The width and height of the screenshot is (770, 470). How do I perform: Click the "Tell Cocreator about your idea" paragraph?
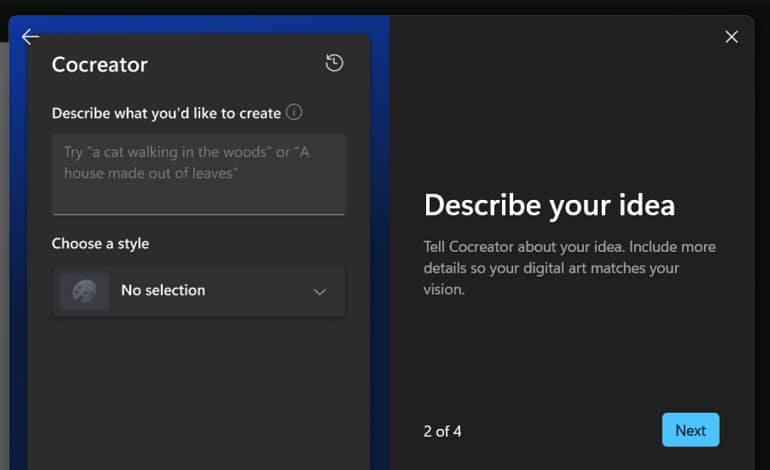click(570, 268)
